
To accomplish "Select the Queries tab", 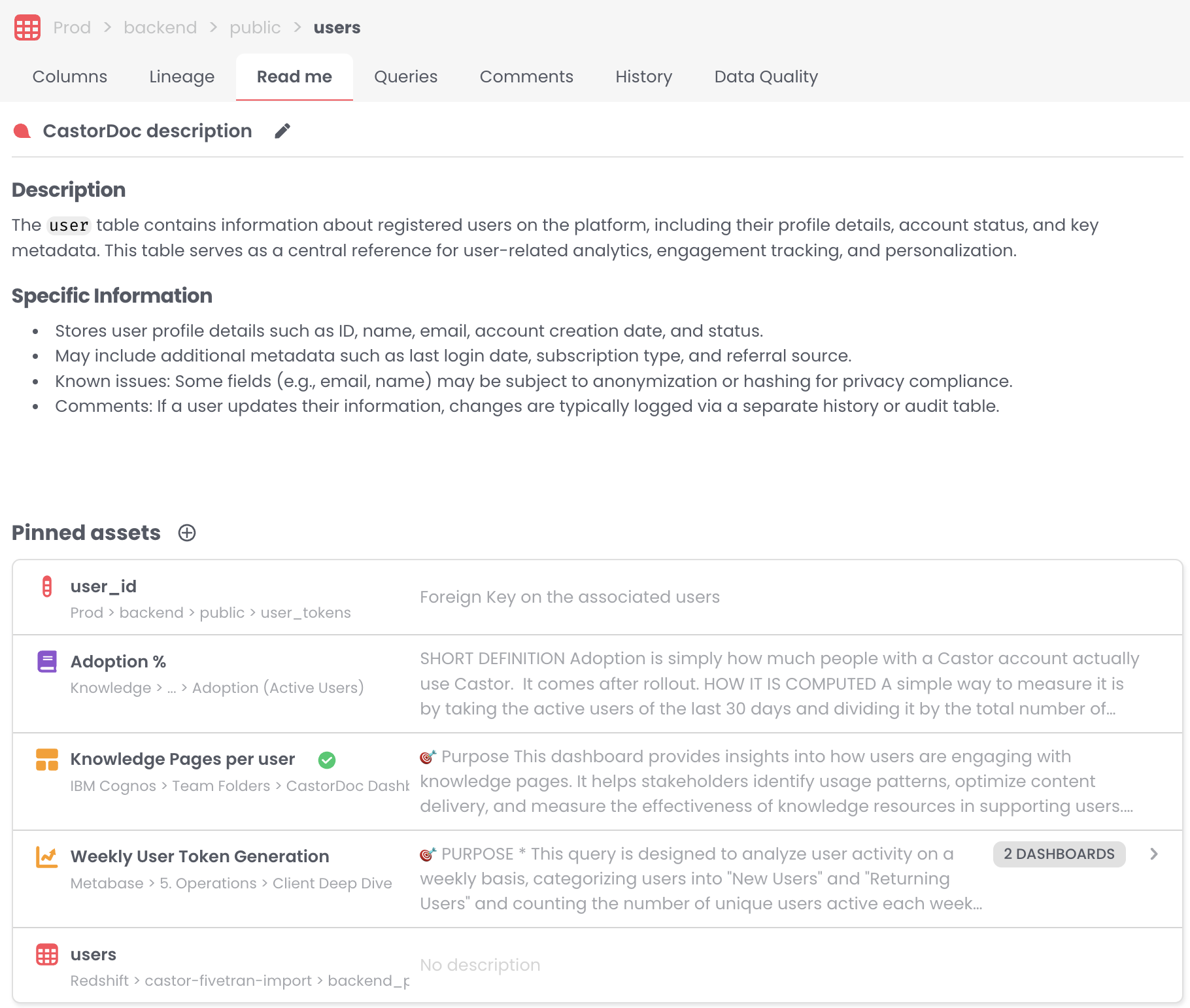I will tap(405, 77).
